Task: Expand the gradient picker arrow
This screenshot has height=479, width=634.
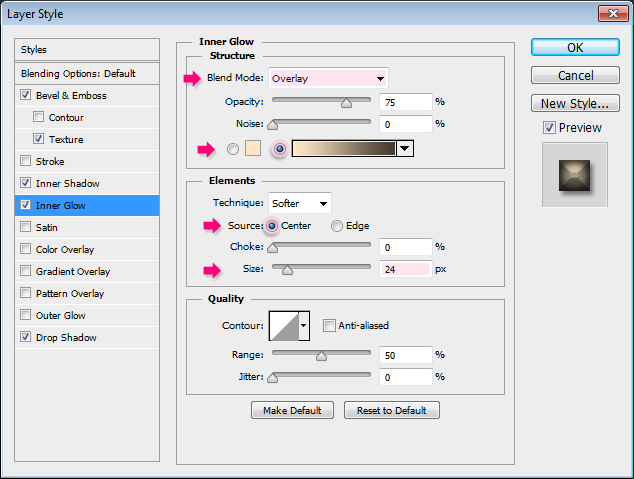Action: click(x=405, y=149)
